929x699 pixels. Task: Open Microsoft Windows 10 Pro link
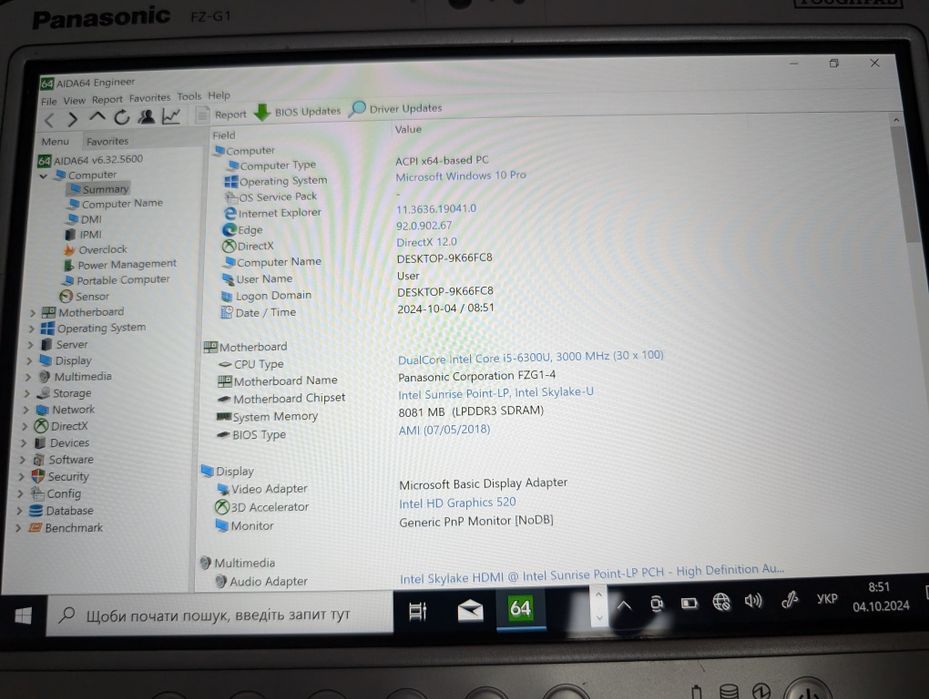pos(460,176)
